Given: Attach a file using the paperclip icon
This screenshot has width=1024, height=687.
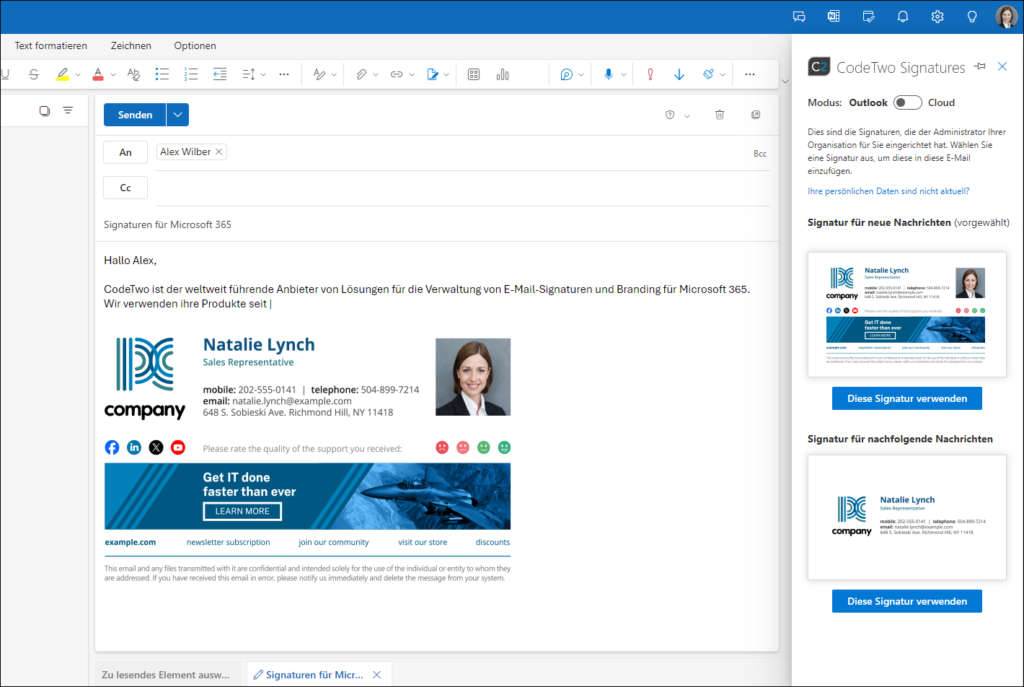Looking at the screenshot, I should click(x=362, y=74).
